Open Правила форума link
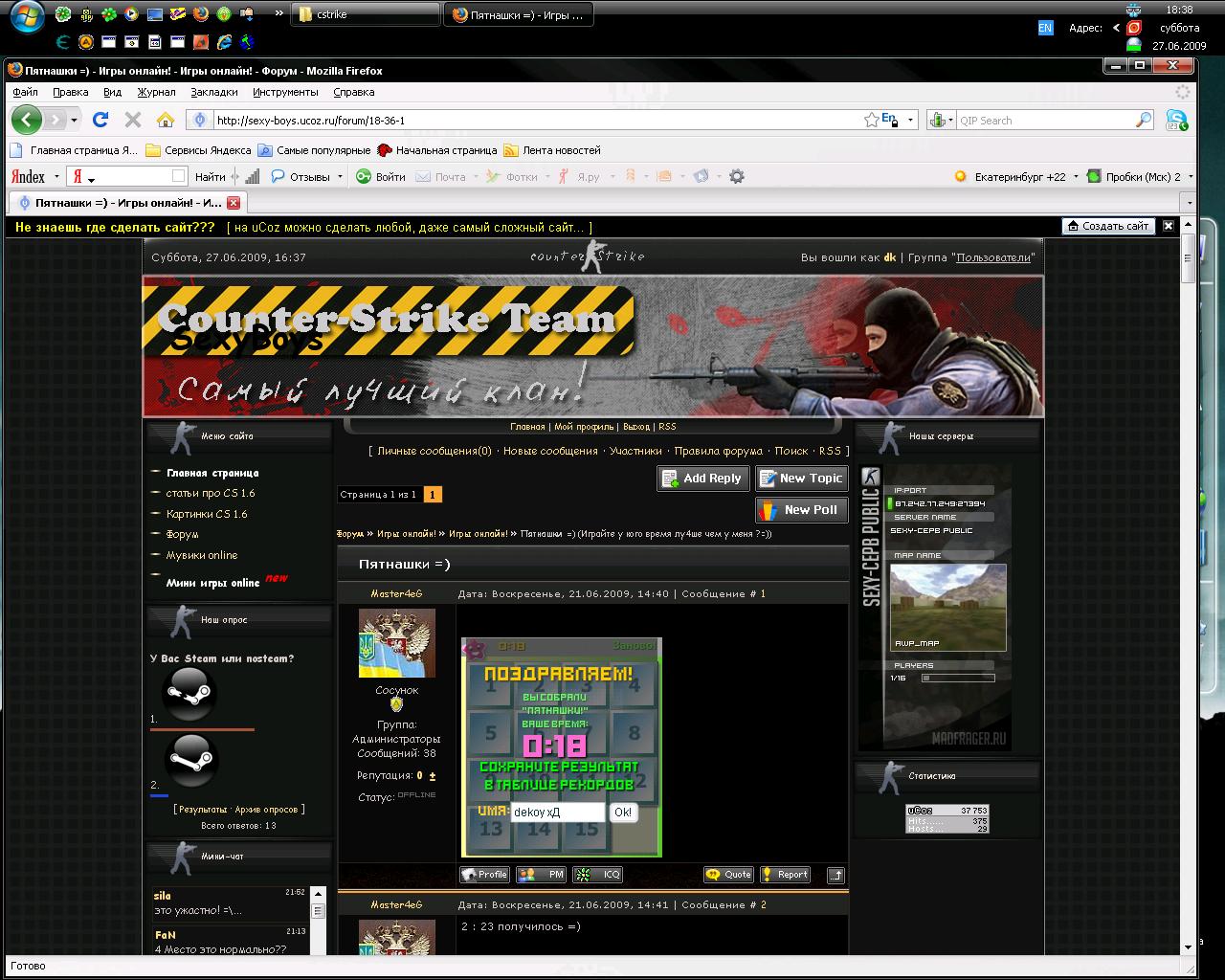Screen dimensions: 1225x980 pos(719,451)
